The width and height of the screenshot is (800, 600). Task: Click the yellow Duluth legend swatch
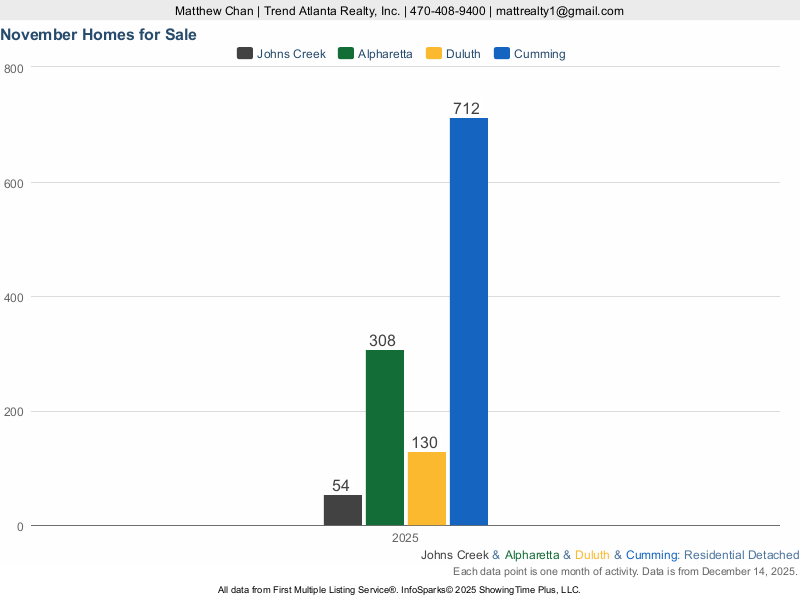pos(433,54)
